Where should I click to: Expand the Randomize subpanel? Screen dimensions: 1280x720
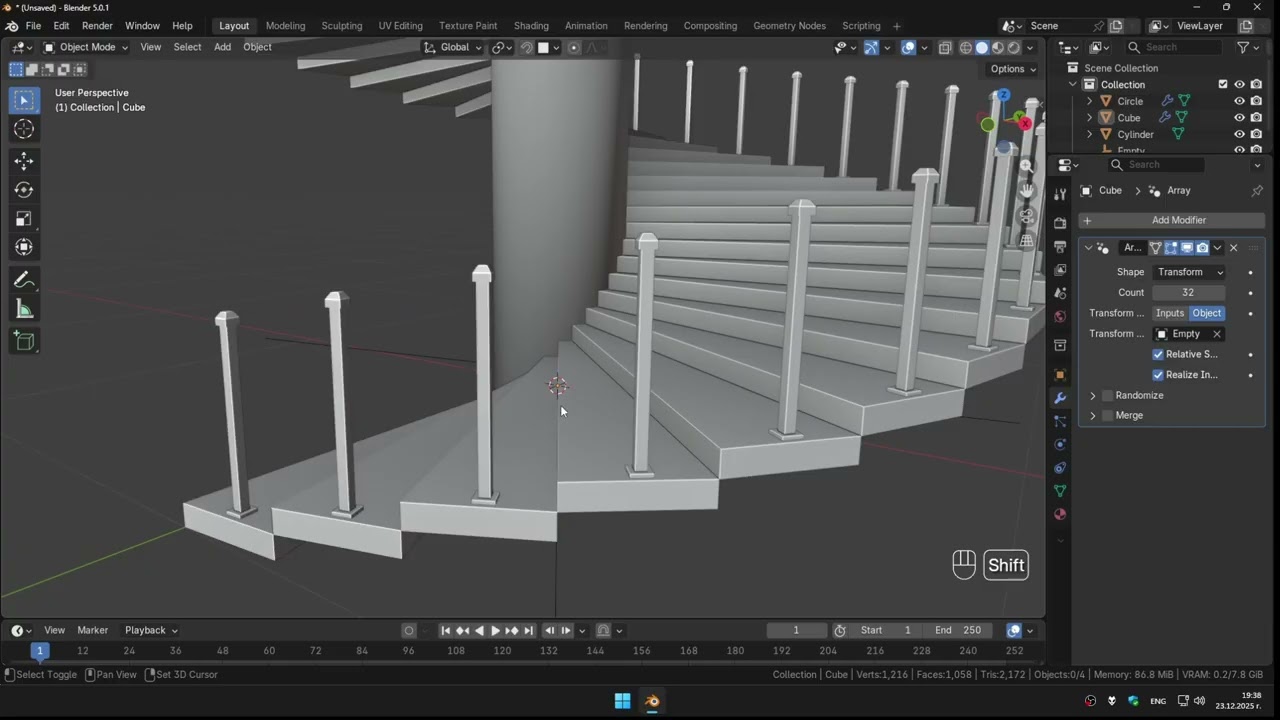tap(1092, 396)
